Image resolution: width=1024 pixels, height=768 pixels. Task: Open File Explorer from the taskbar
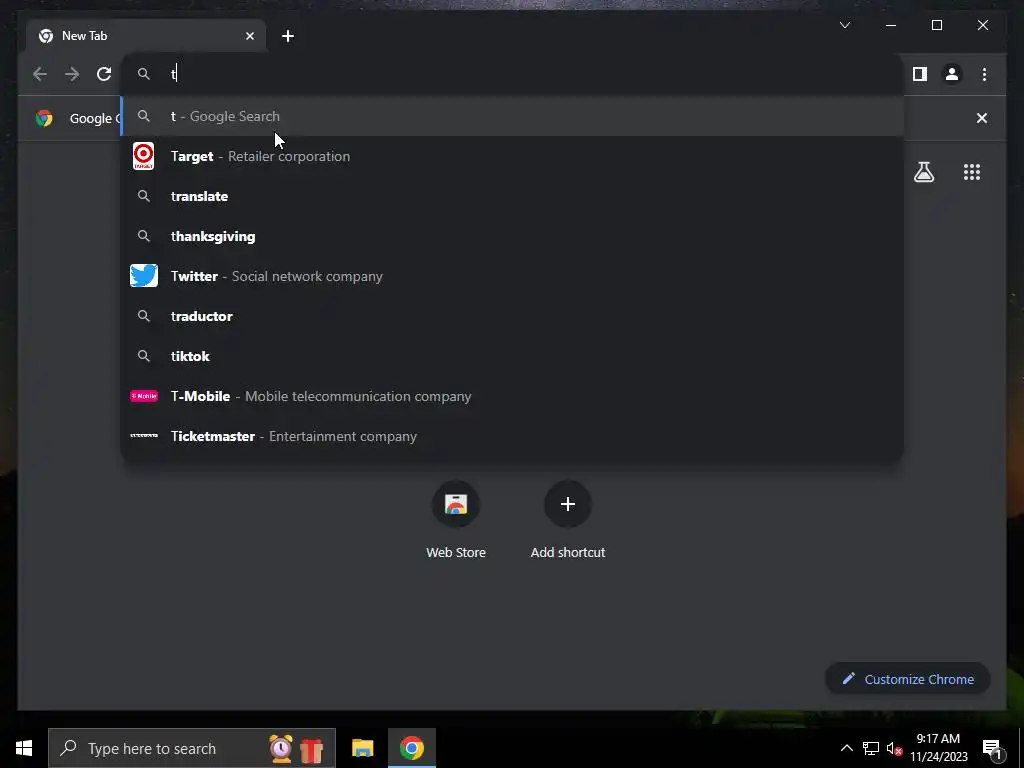(362, 748)
